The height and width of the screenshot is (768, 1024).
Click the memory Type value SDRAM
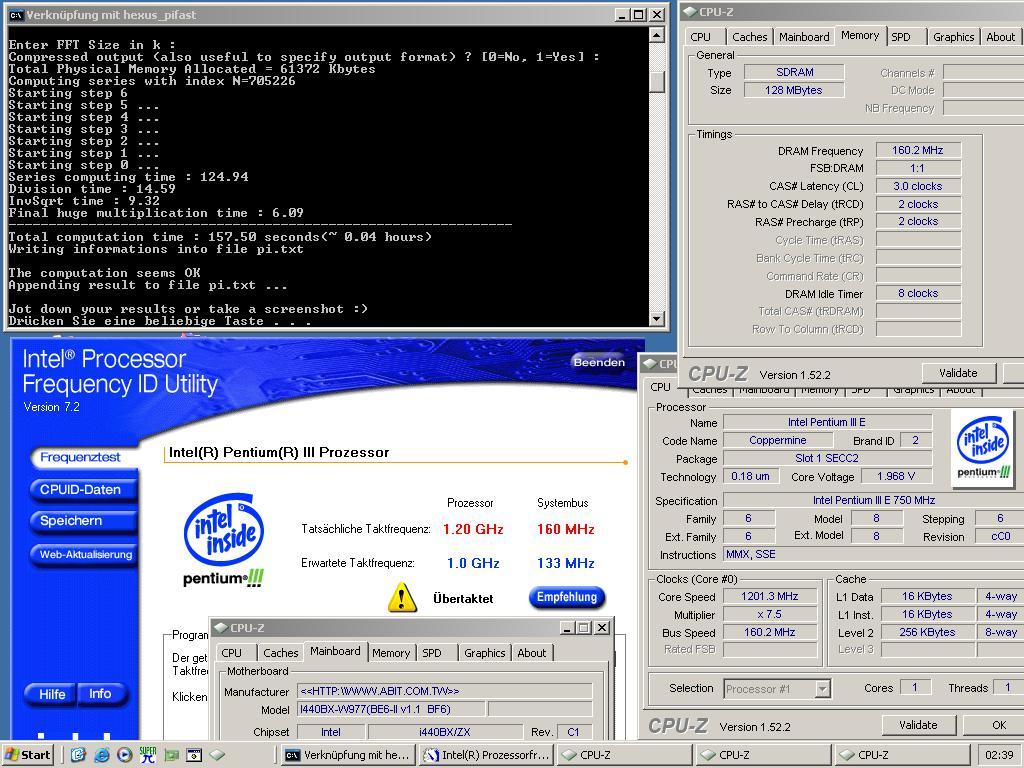click(x=793, y=72)
